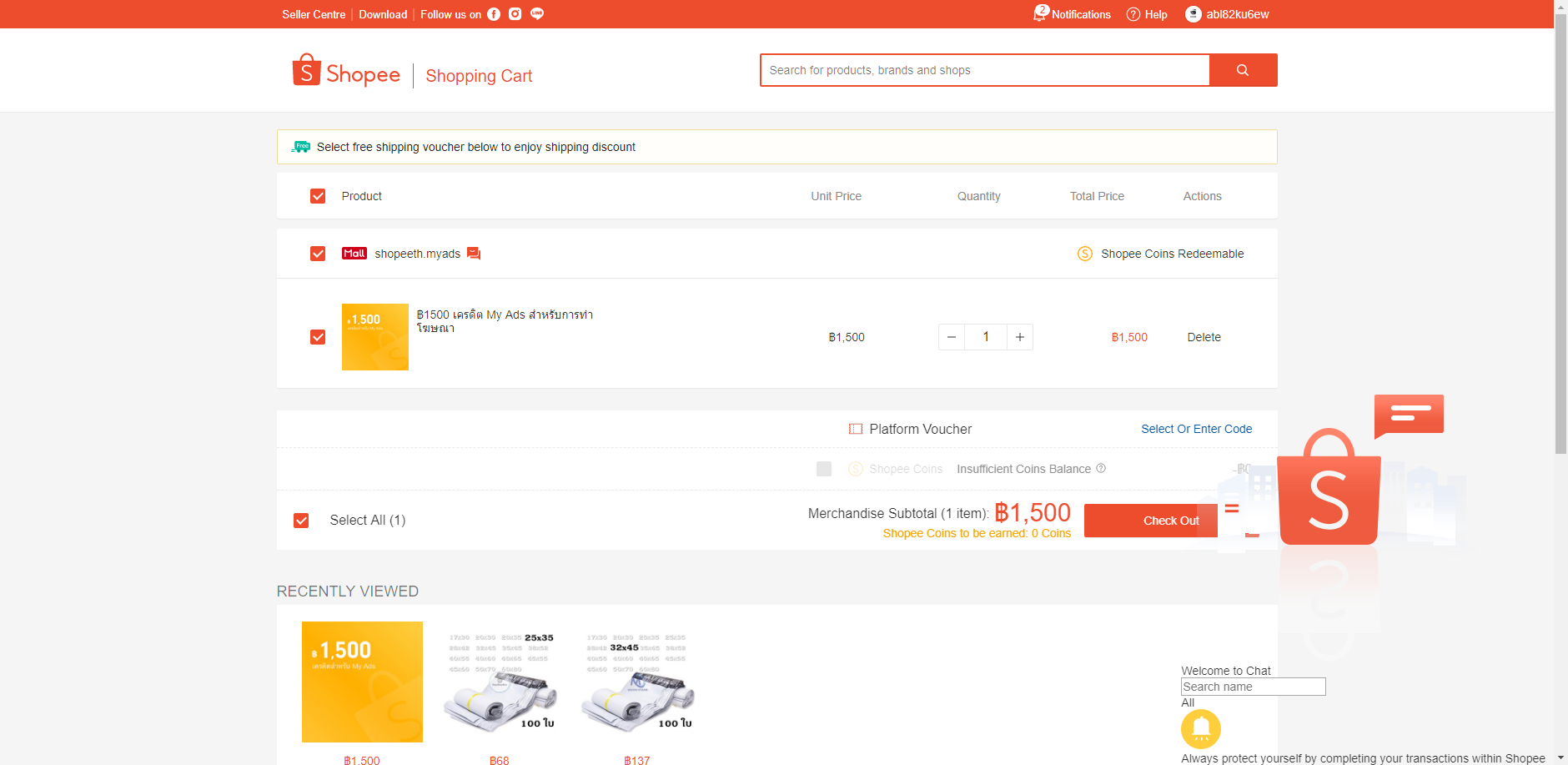1568x765 pixels.
Task: Click the page vertical scrollbar
Action: point(1560,234)
